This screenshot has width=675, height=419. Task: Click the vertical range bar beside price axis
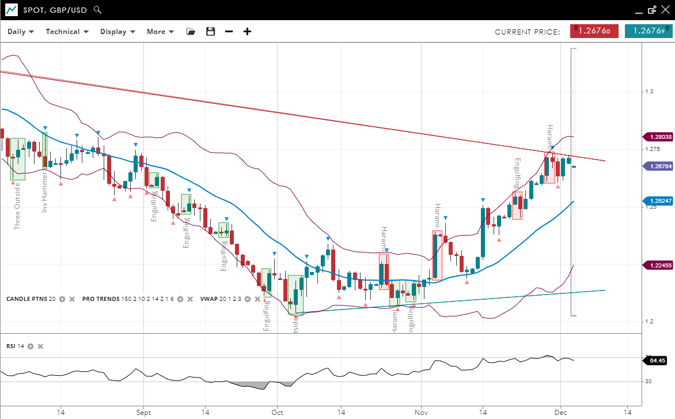pyautogui.click(x=573, y=182)
